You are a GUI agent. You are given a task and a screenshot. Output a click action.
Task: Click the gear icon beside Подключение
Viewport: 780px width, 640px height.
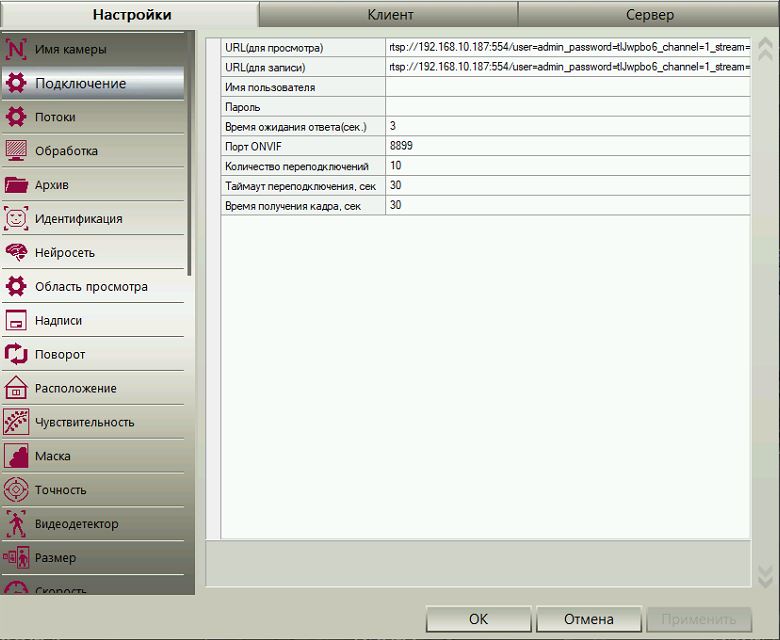click(x=16, y=83)
